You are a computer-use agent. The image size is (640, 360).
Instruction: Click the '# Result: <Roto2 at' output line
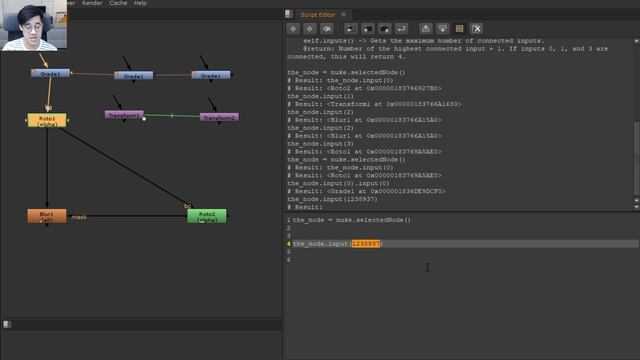tap(364, 88)
